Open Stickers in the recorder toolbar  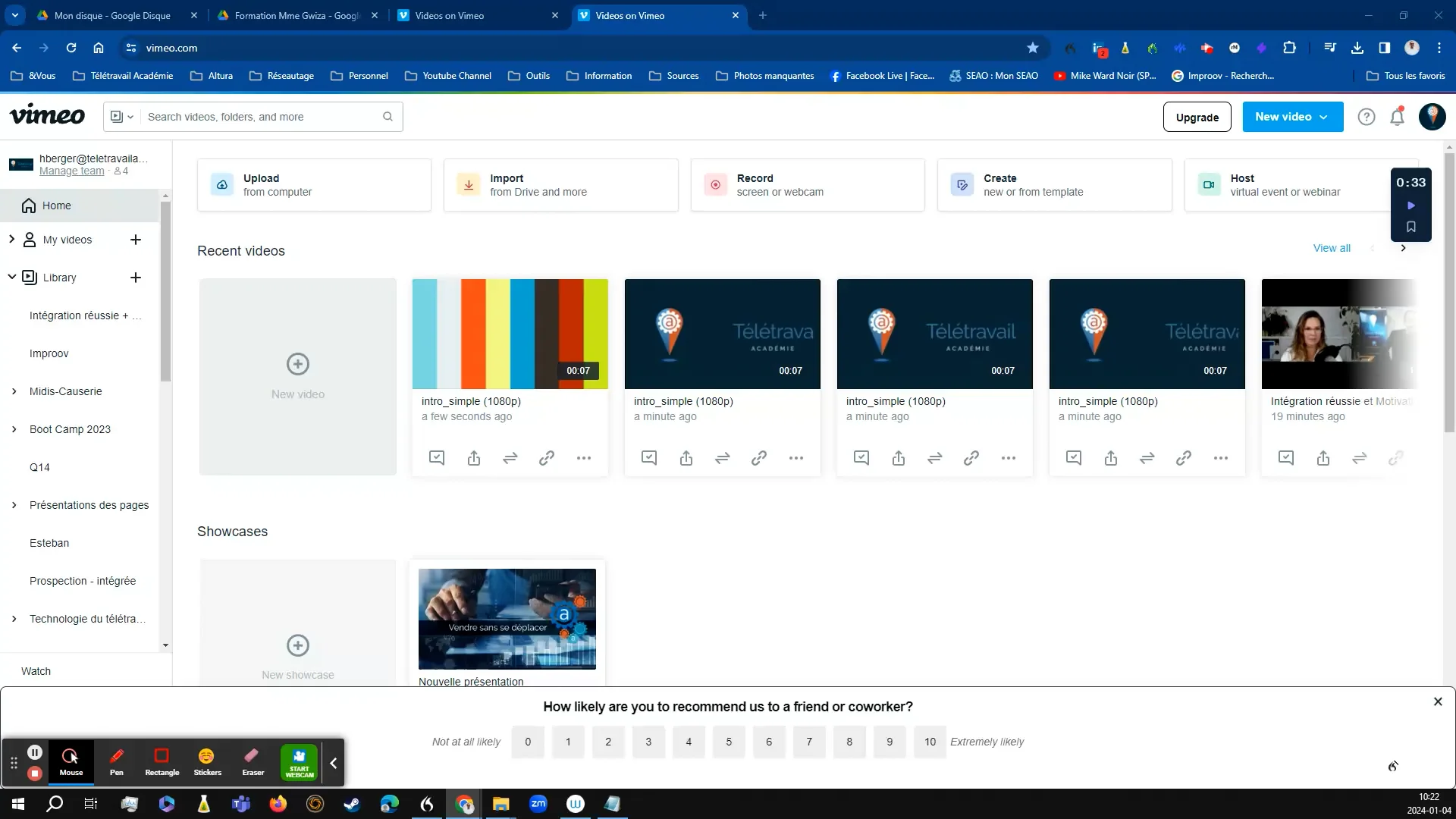207,761
